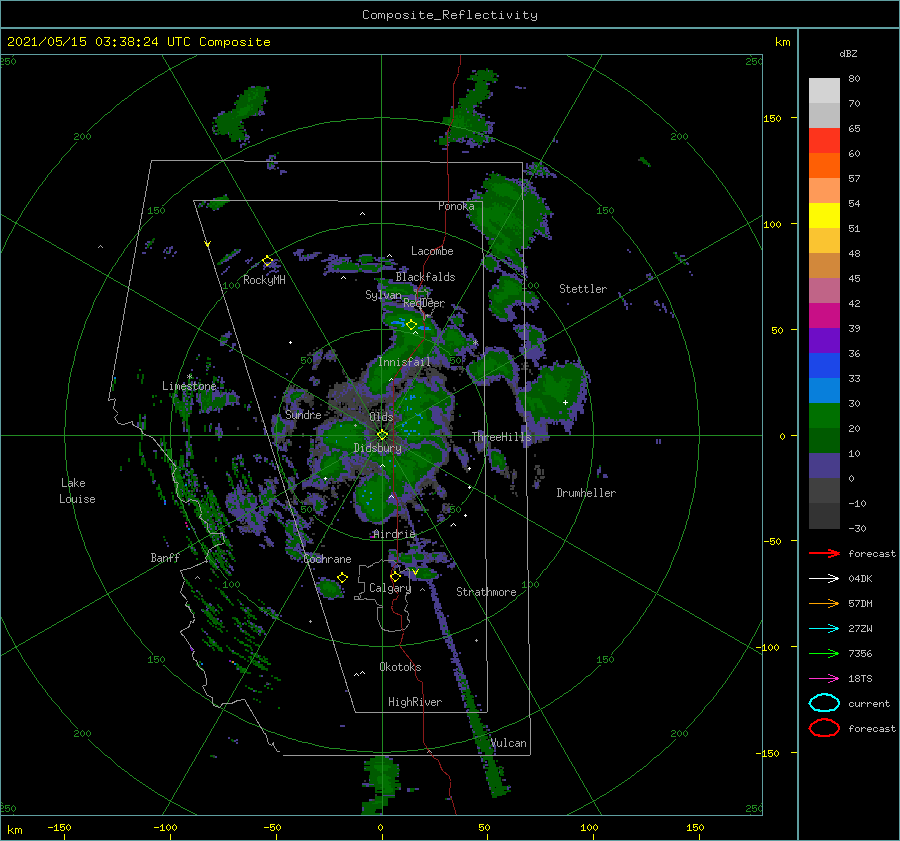
Task: Click the yellow radar-center diamond near Didsbury
Action: click(382, 435)
